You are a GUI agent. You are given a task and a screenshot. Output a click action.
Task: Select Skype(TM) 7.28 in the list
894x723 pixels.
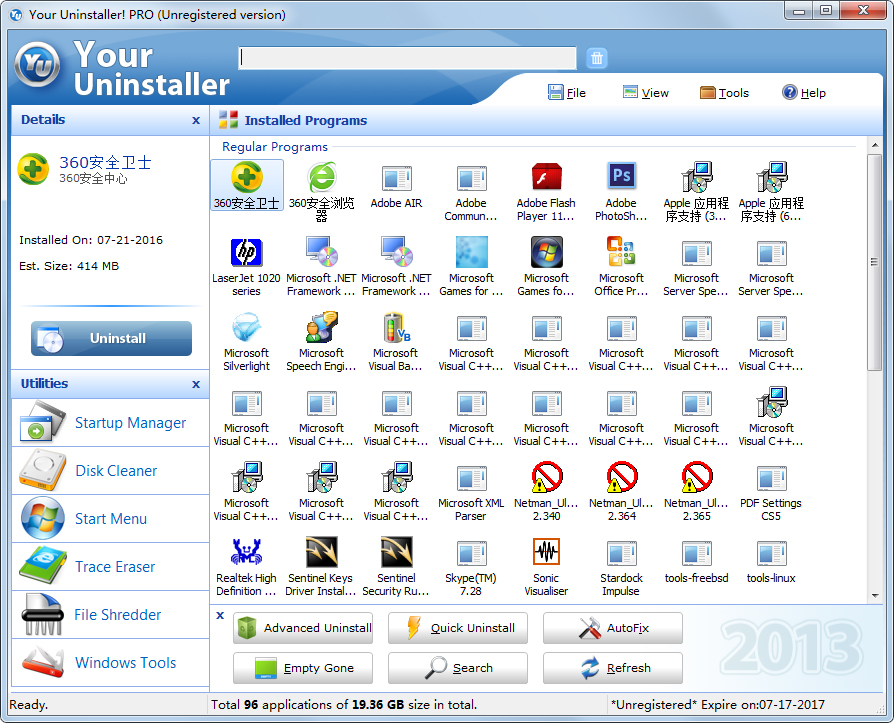pyautogui.click(x=471, y=553)
